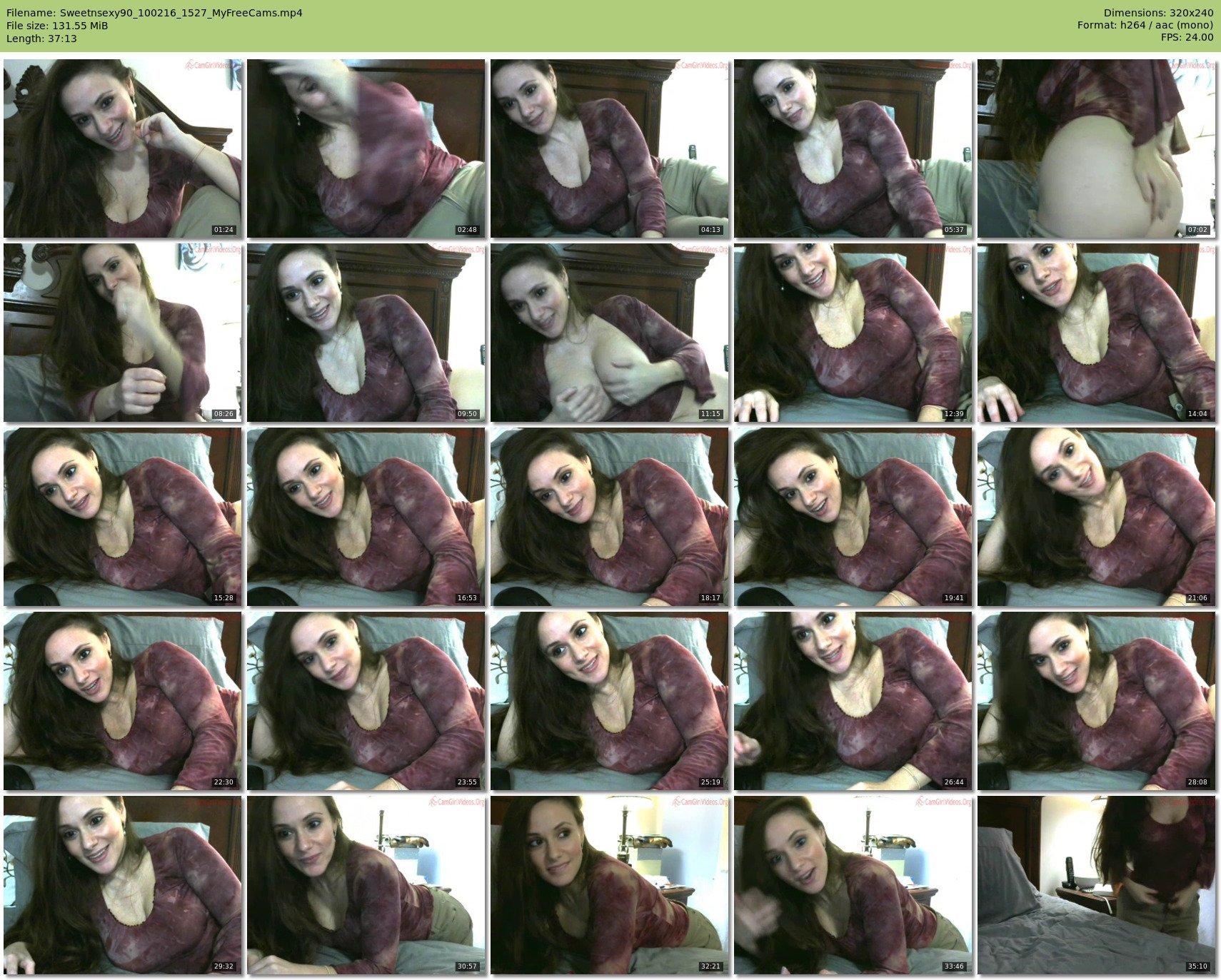Click the thumbnail timestamped 01:24

(x=122, y=148)
